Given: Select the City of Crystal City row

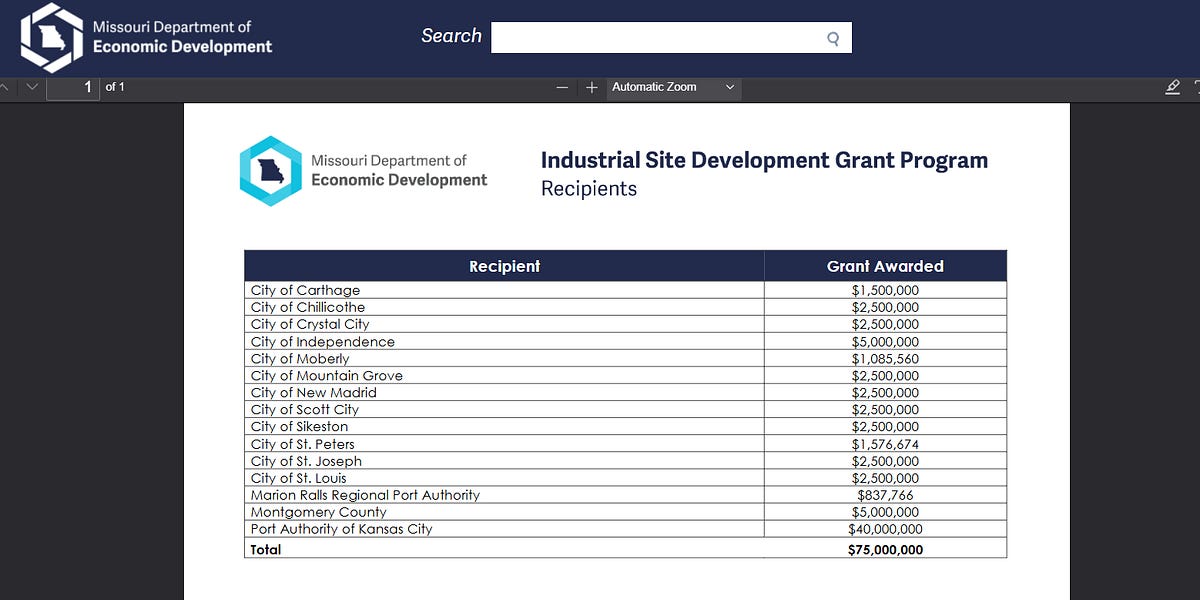Looking at the screenshot, I should 625,324.
